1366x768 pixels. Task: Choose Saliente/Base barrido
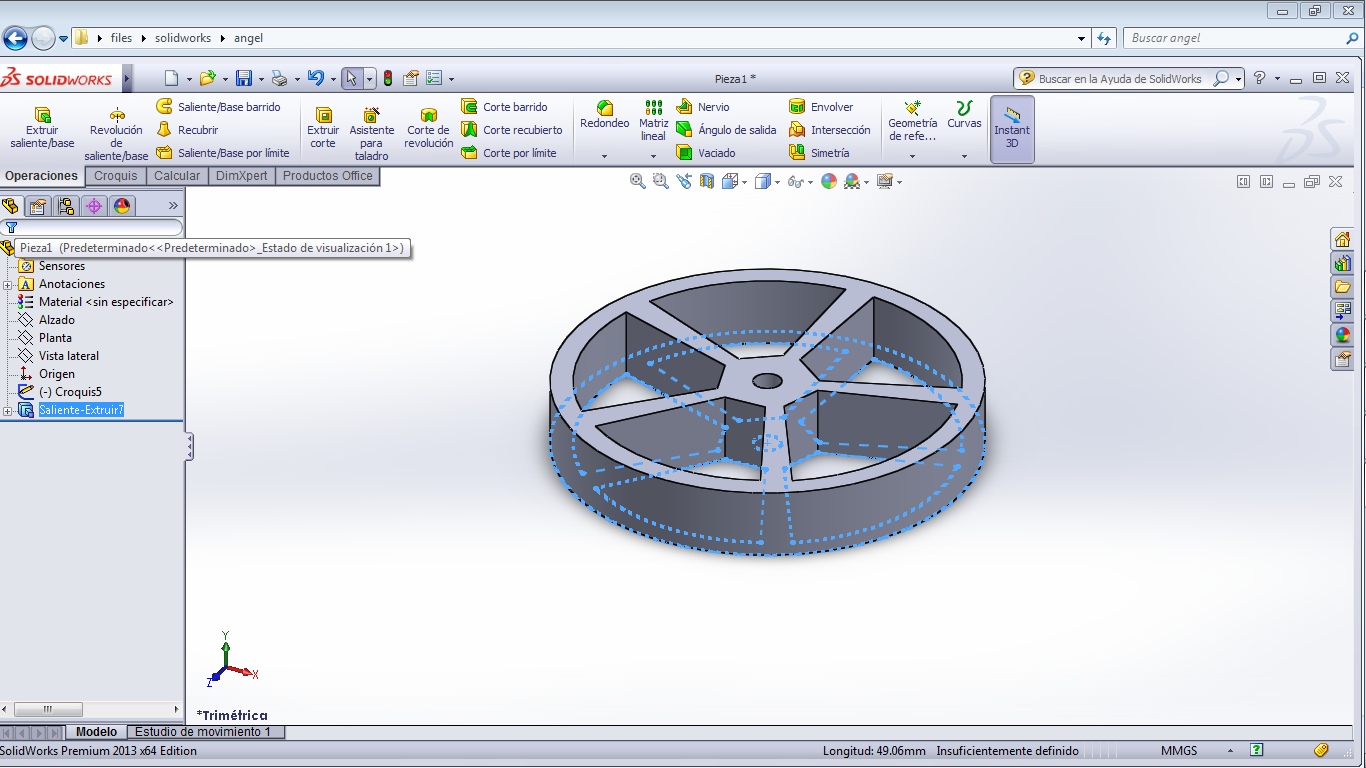click(x=218, y=106)
